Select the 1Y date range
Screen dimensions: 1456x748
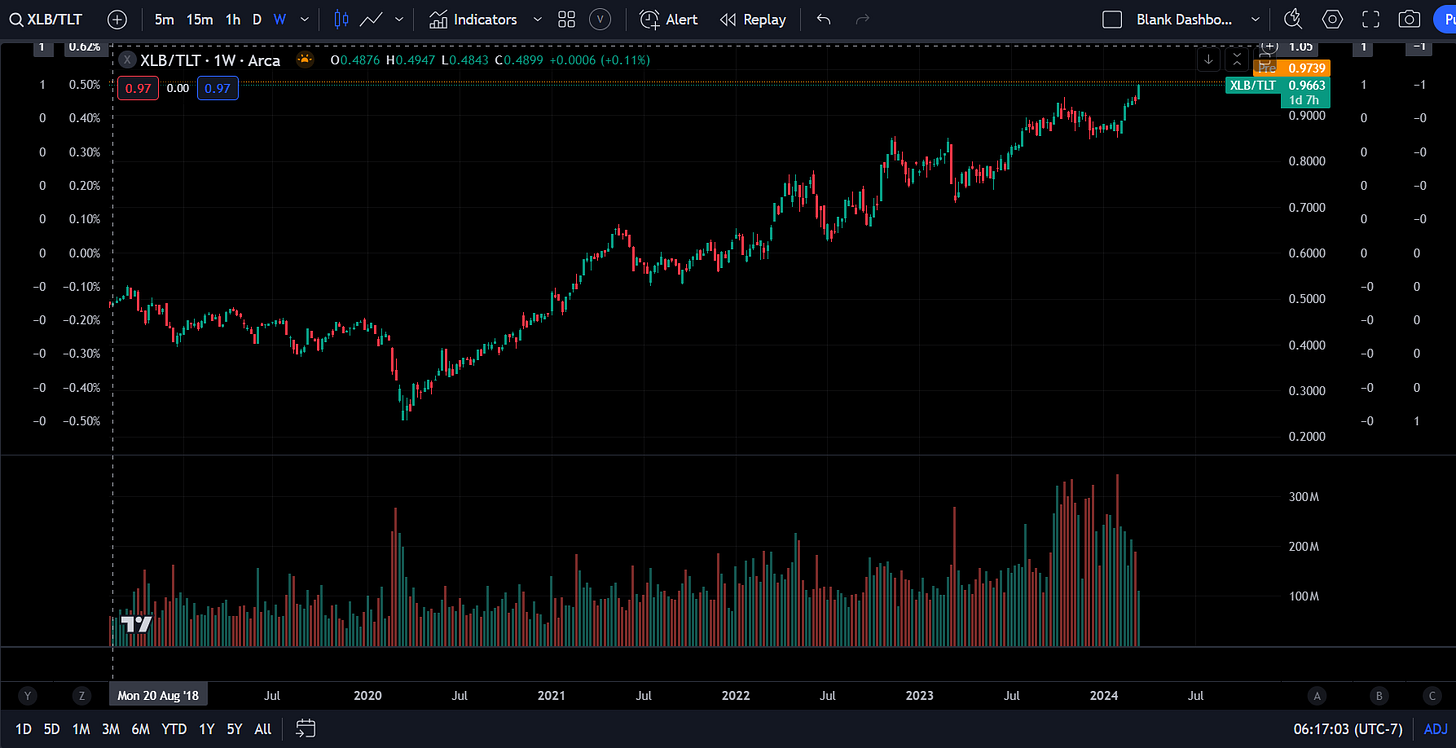(206, 729)
